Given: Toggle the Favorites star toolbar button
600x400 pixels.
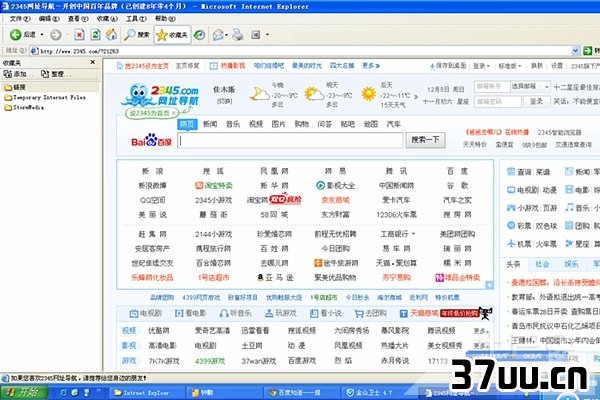Looking at the screenshot, I should [172, 35].
